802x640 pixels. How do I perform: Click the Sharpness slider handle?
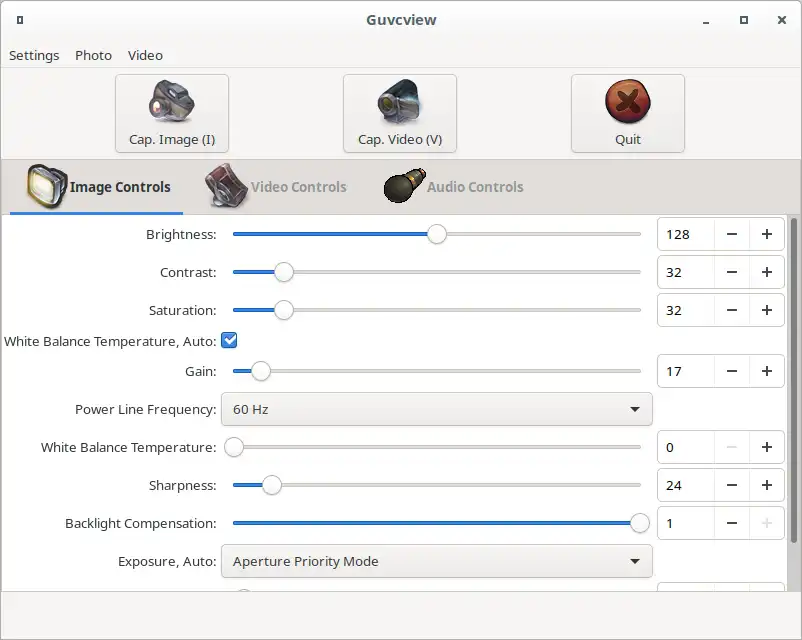272,485
